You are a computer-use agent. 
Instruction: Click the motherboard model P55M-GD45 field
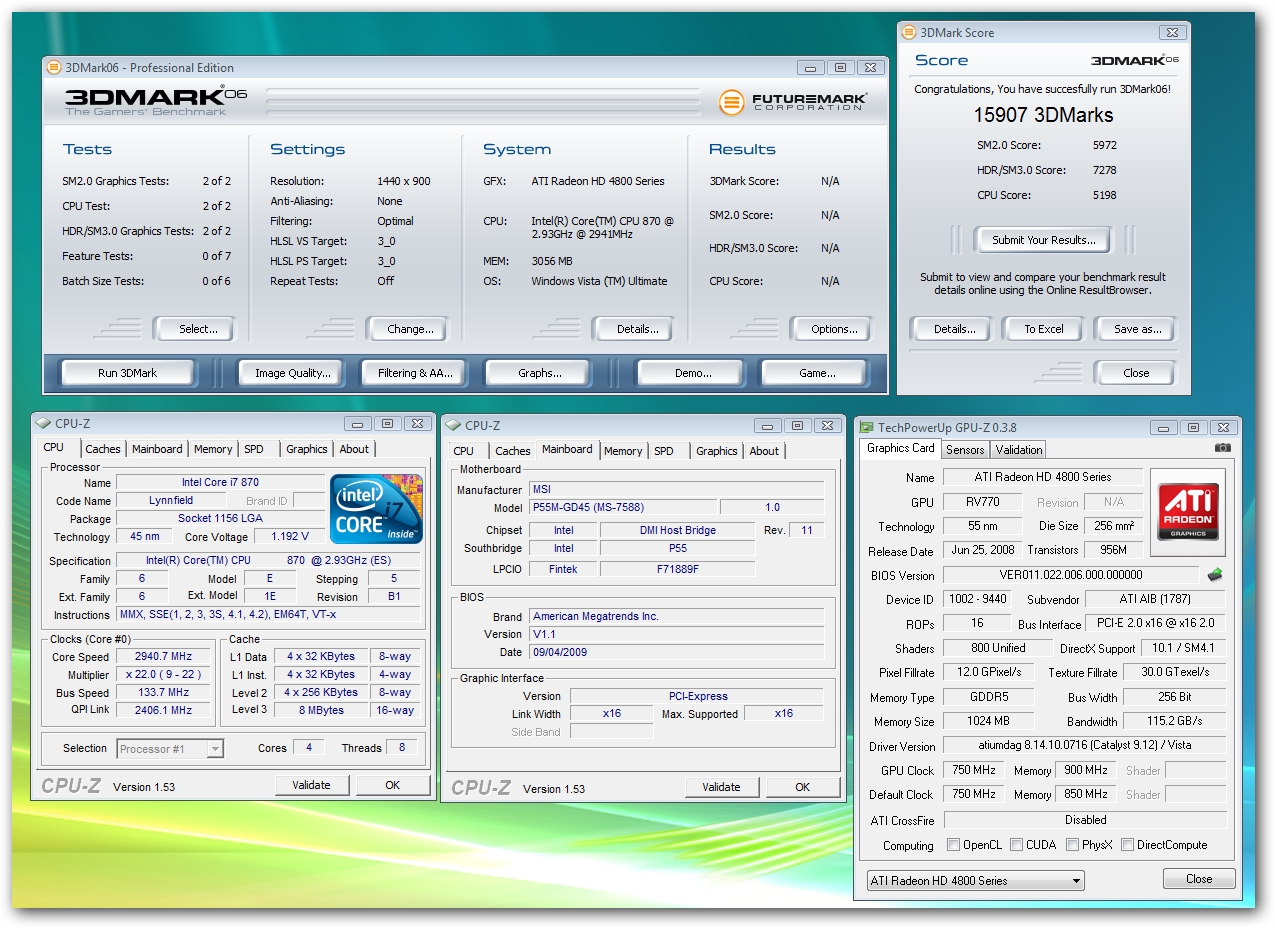(x=622, y=507)
